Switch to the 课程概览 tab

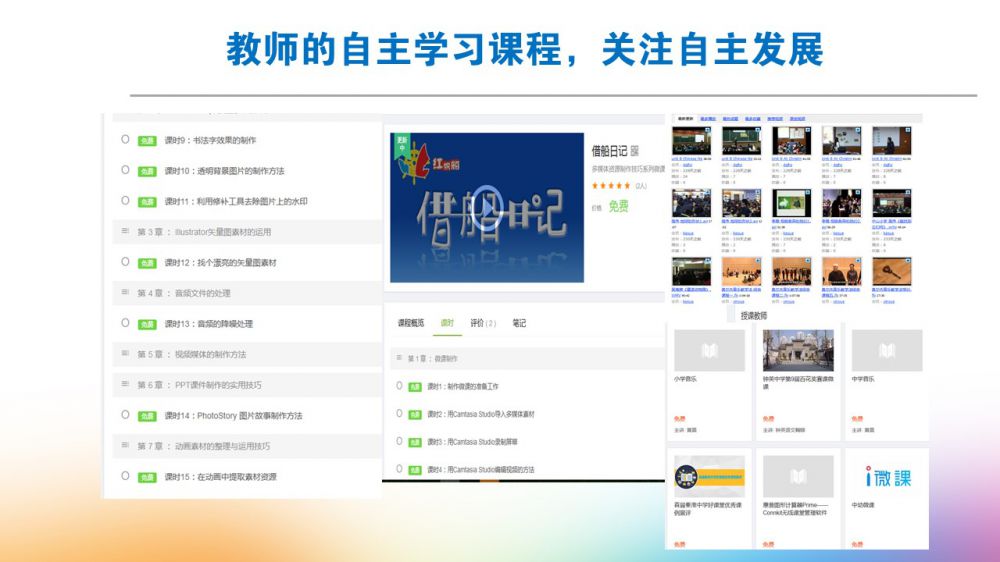click(x=411, y=323)
